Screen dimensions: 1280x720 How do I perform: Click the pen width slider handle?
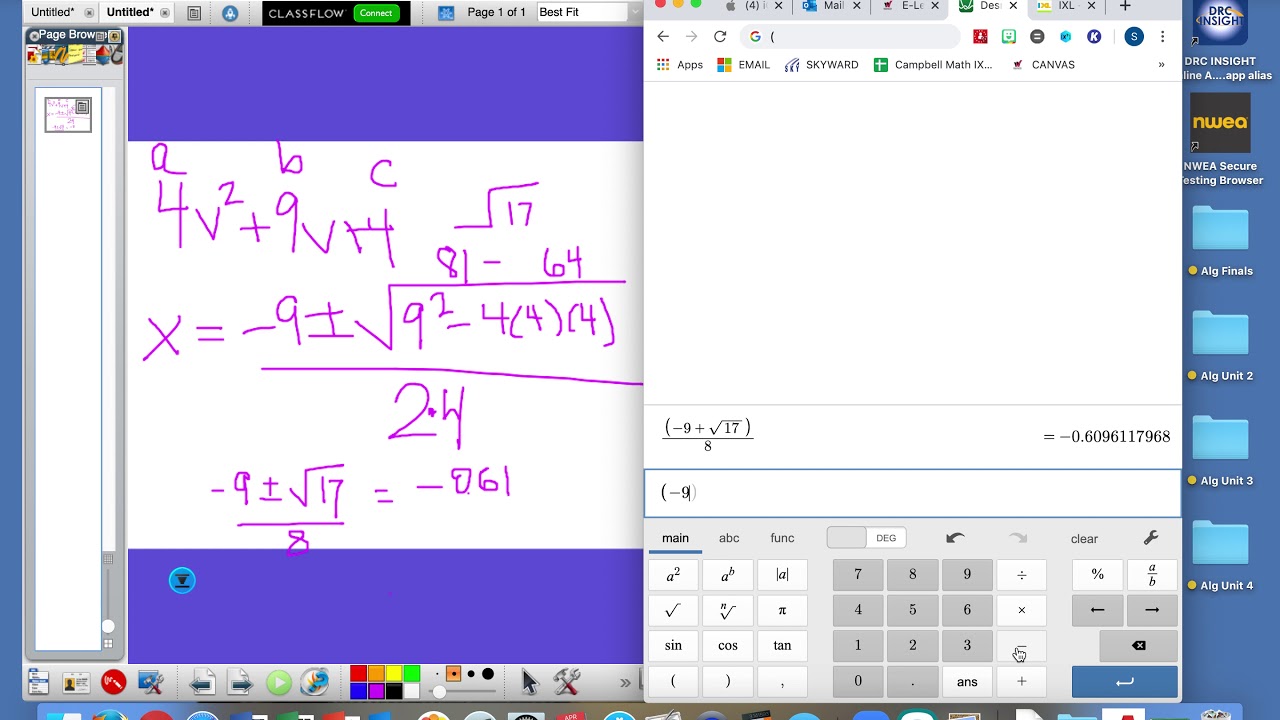(439, 692)
